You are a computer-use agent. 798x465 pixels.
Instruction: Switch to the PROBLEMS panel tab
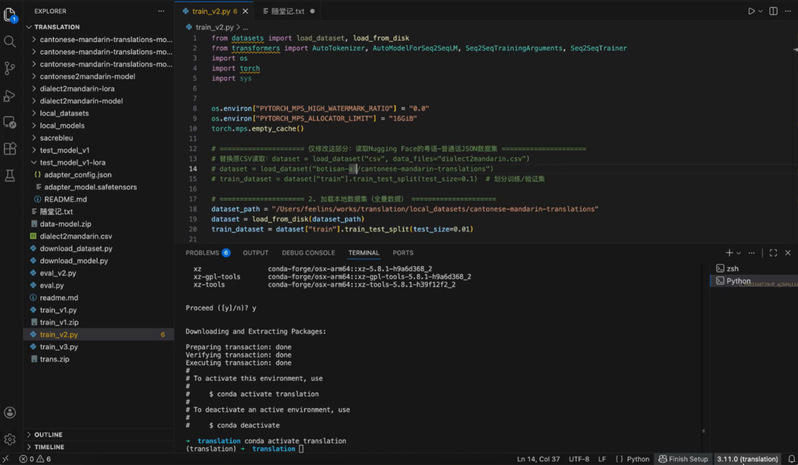pyautogui.click(x=202, y=253)
